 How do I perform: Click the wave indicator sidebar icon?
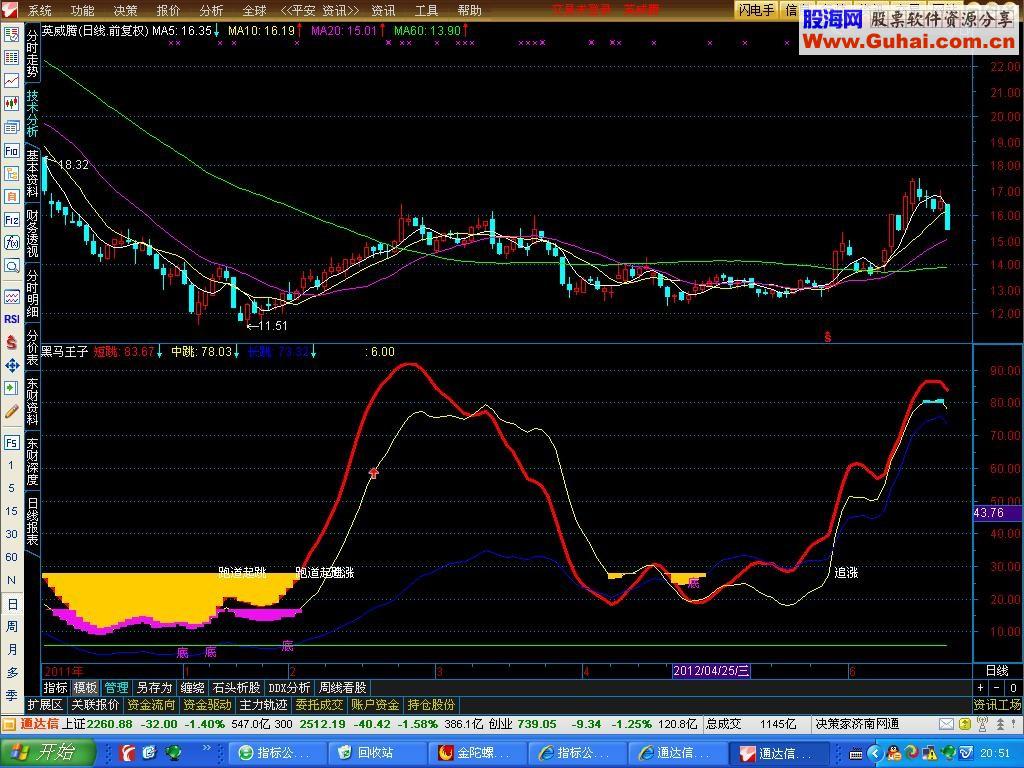tap(12, 297)
